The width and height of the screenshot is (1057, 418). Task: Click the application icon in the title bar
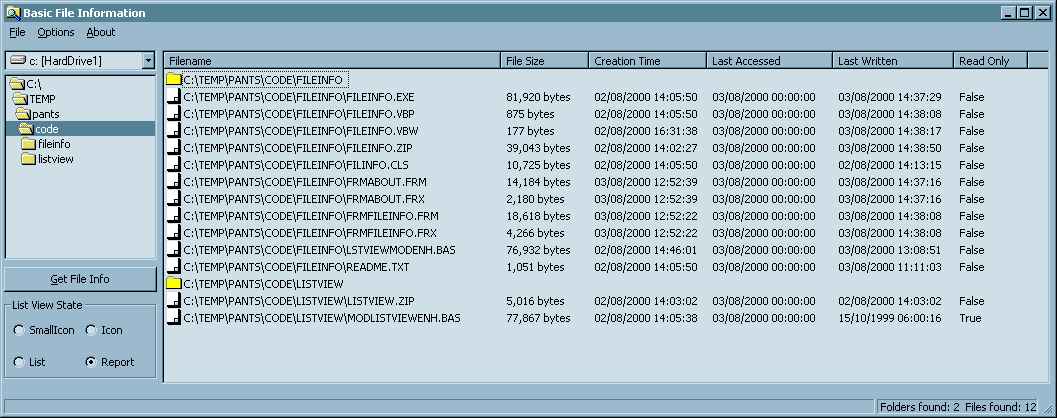pos(12,13)
